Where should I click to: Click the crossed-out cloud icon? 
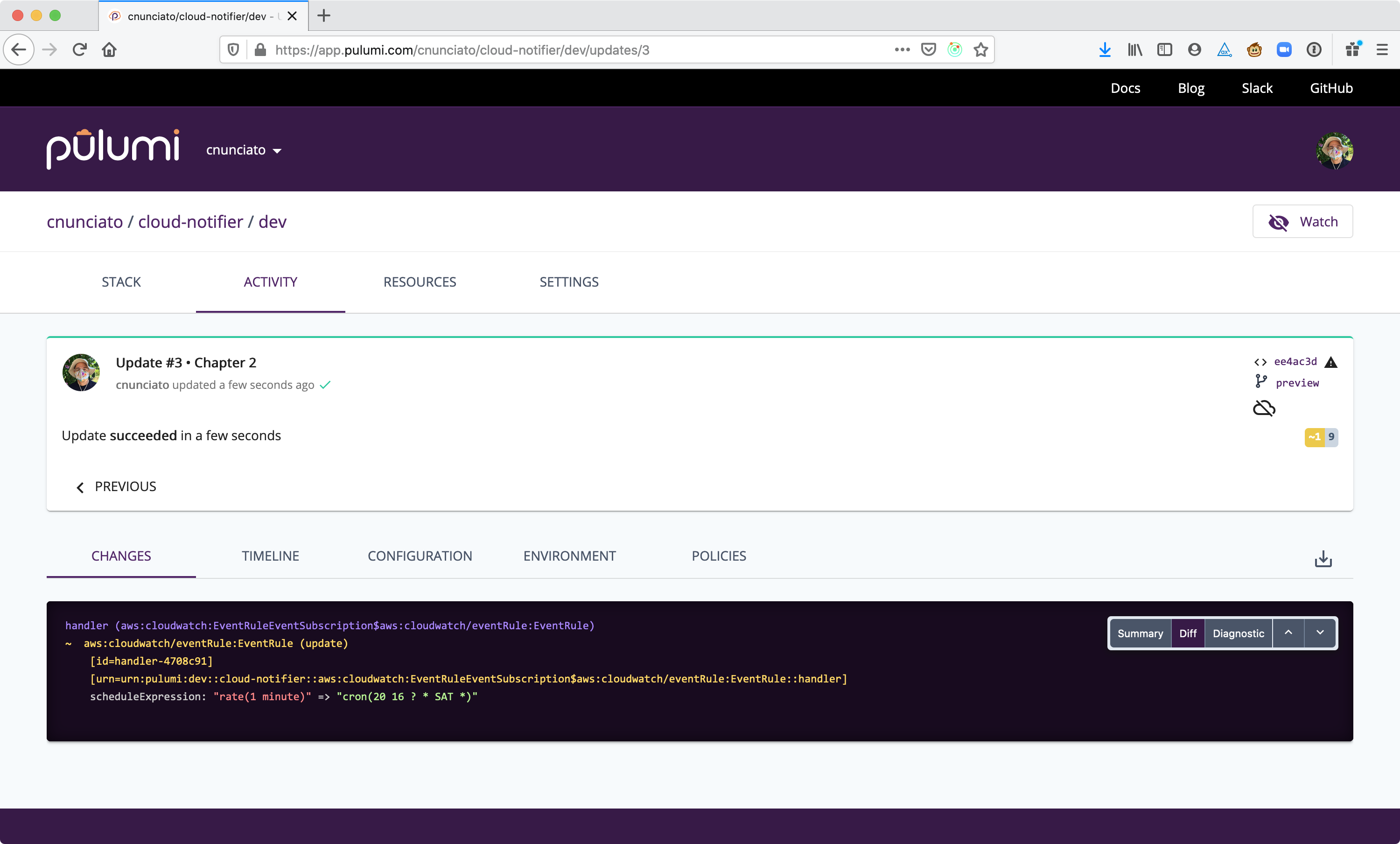click(1264, 408)
